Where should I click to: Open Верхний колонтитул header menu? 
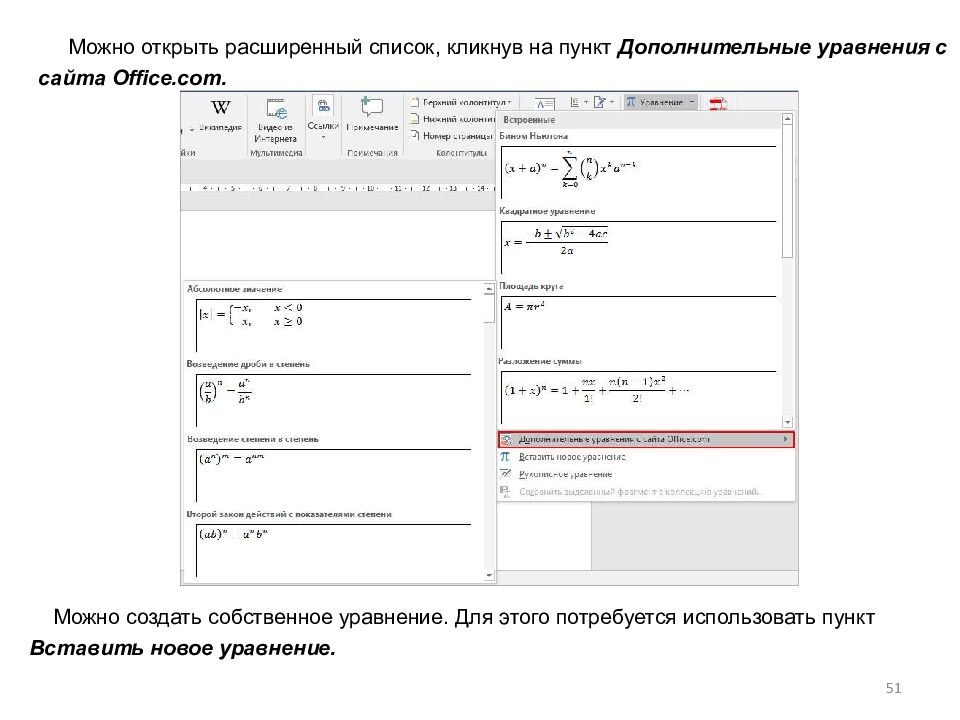click(461, 102)
